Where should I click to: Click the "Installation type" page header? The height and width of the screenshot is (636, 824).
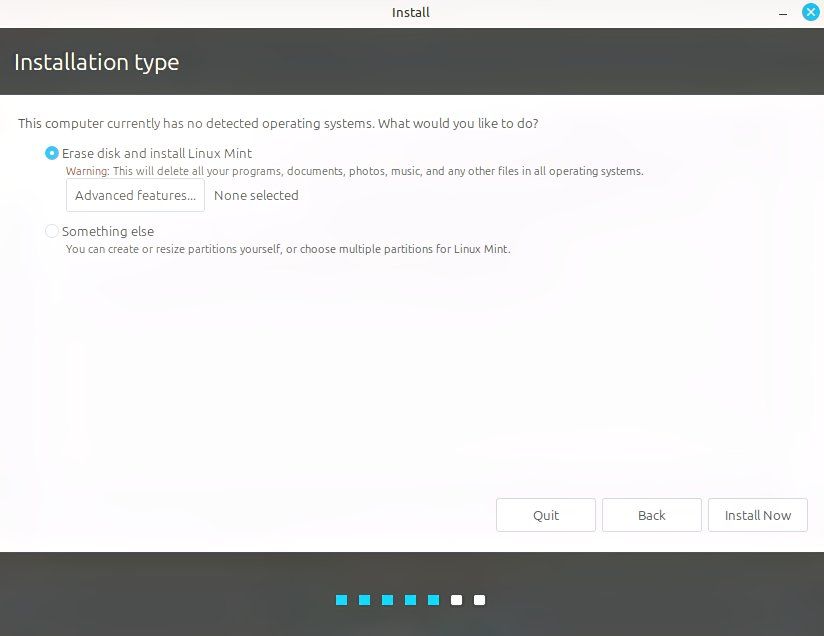coord(97,62)
